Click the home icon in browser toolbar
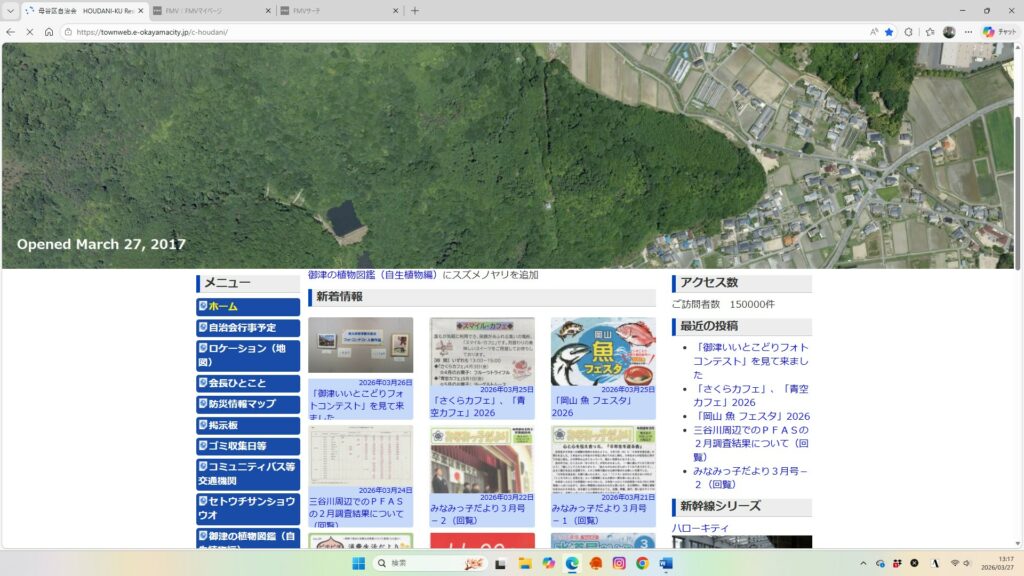The height and width of the screenshot is (576, 1024). click(49, 32)
